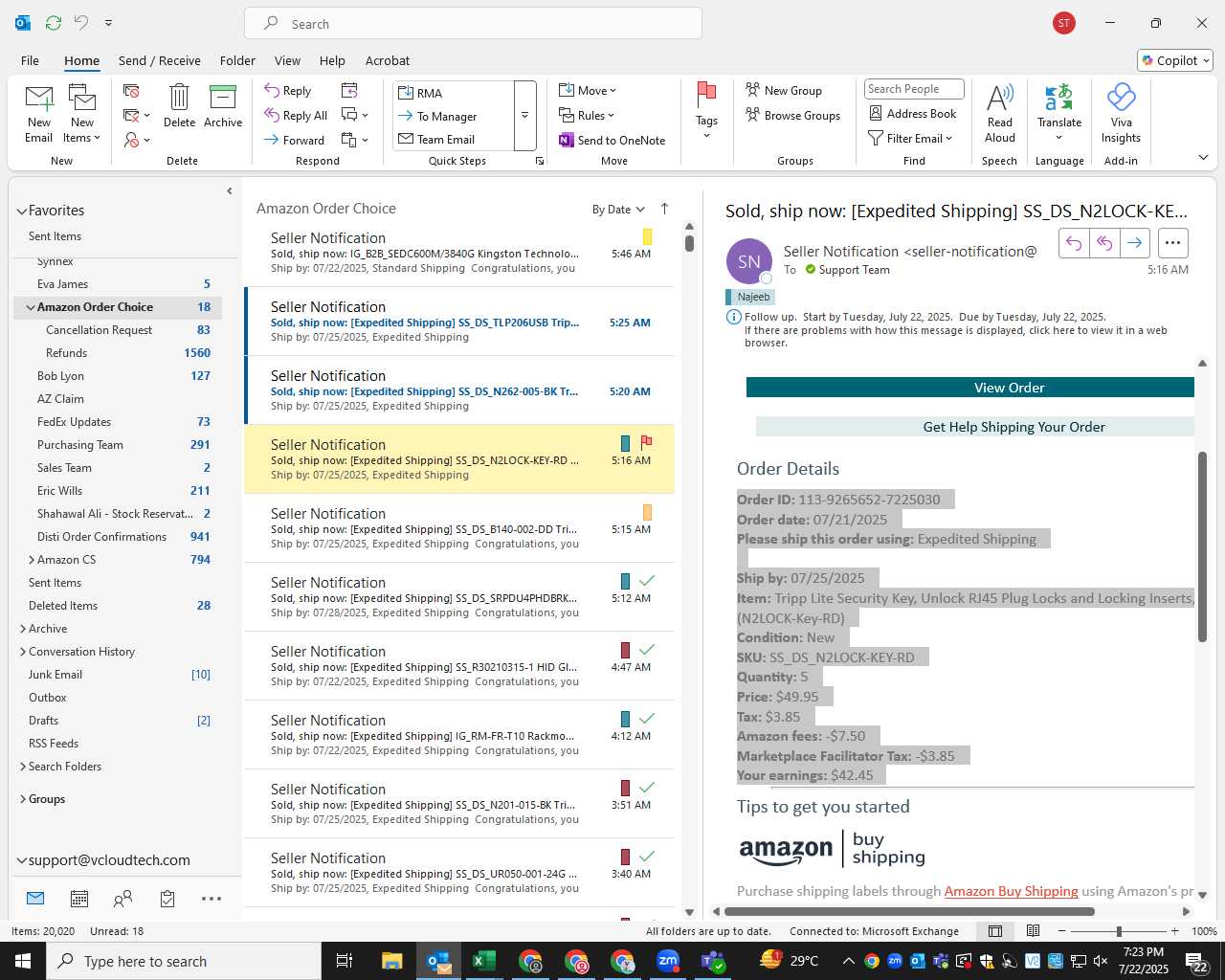Toggle reverse sort order arrow
1225x980 pixels.
pos(665,209)
